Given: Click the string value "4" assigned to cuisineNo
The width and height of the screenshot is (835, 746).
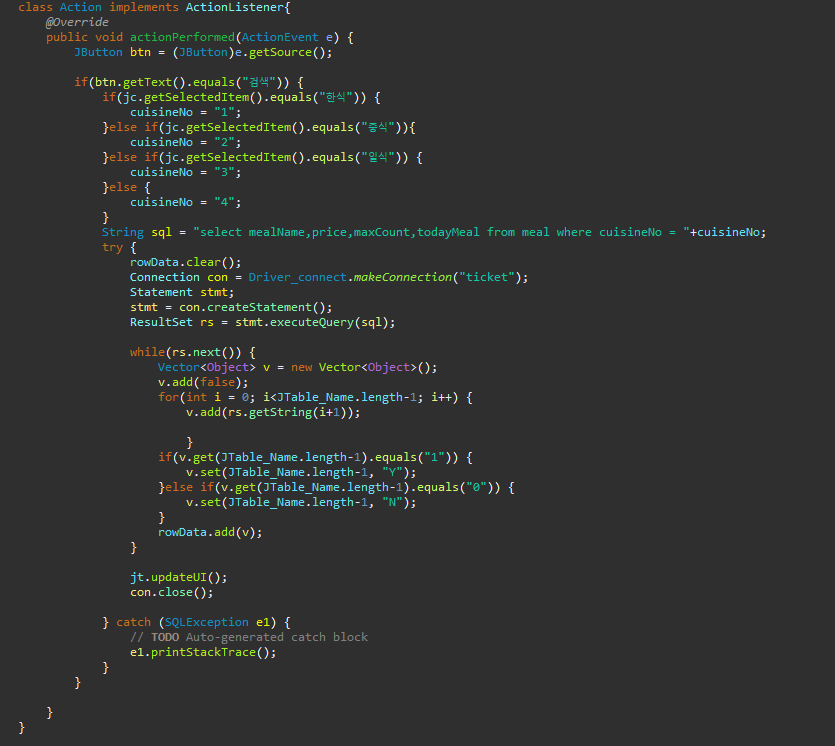Looking at the screenshot, I should pos(224,202).
